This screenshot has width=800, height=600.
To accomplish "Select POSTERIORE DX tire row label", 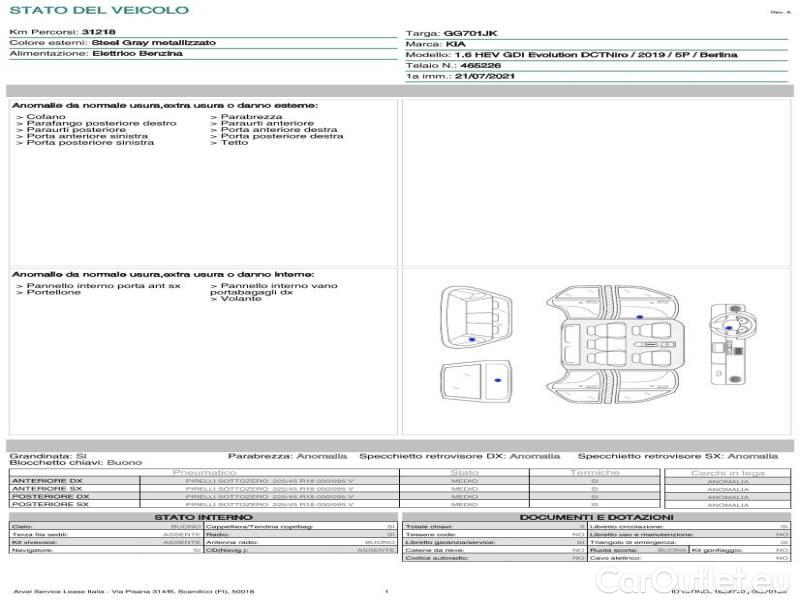I will point(50,496).
